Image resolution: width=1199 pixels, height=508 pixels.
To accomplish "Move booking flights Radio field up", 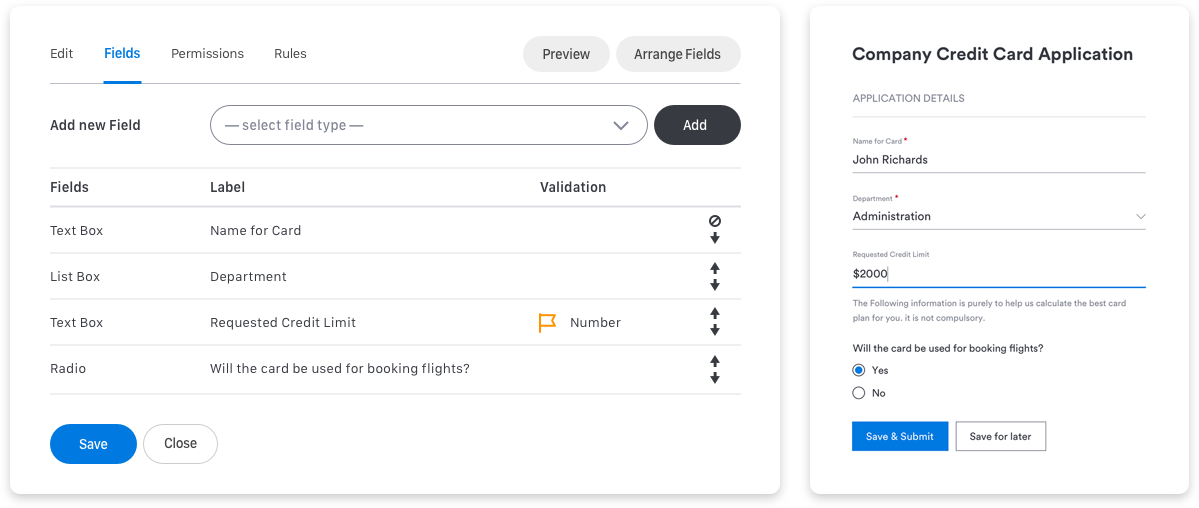I will [x=715, y=360].
